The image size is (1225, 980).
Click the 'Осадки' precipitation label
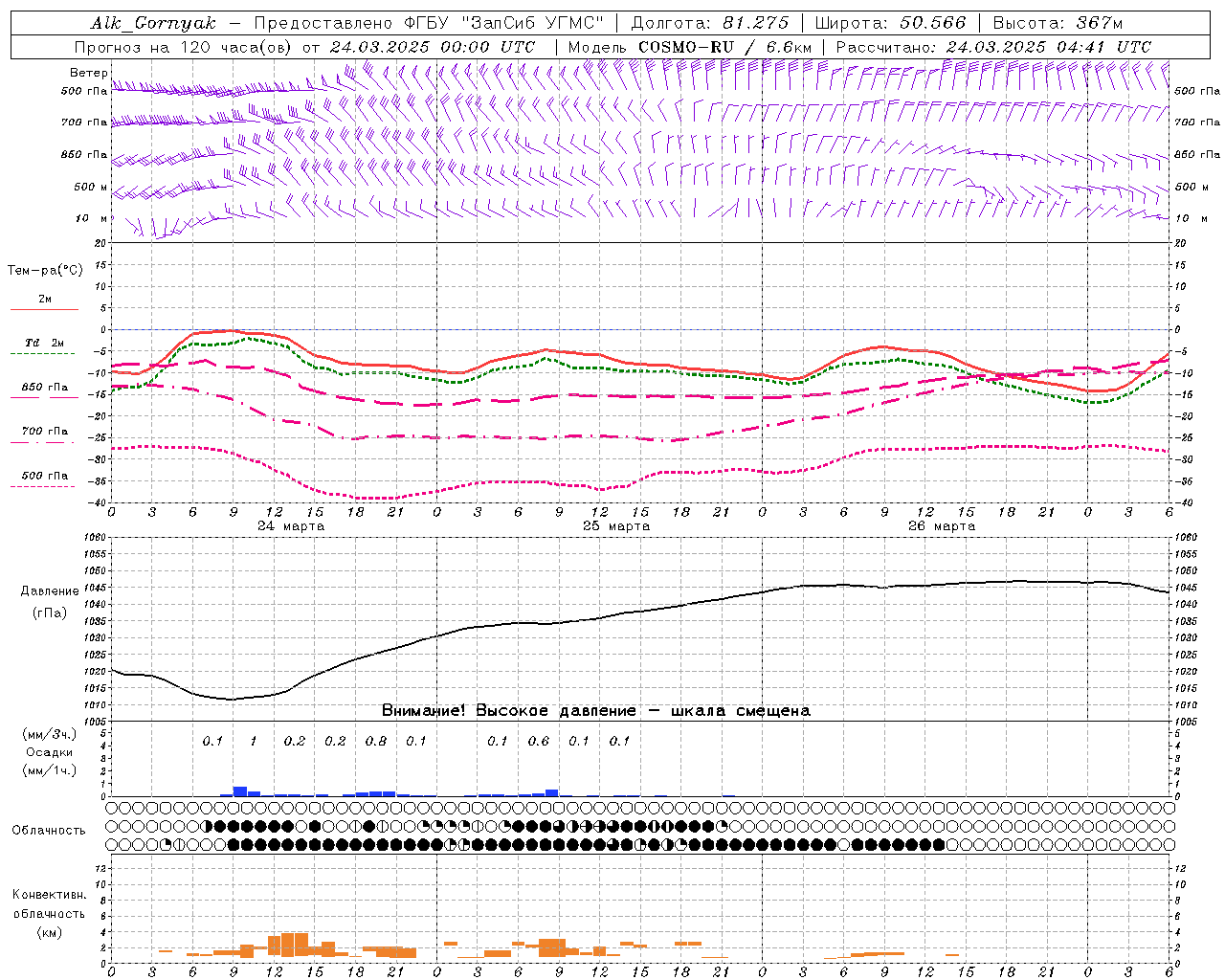pyautogui.click(x=50, y=752)
